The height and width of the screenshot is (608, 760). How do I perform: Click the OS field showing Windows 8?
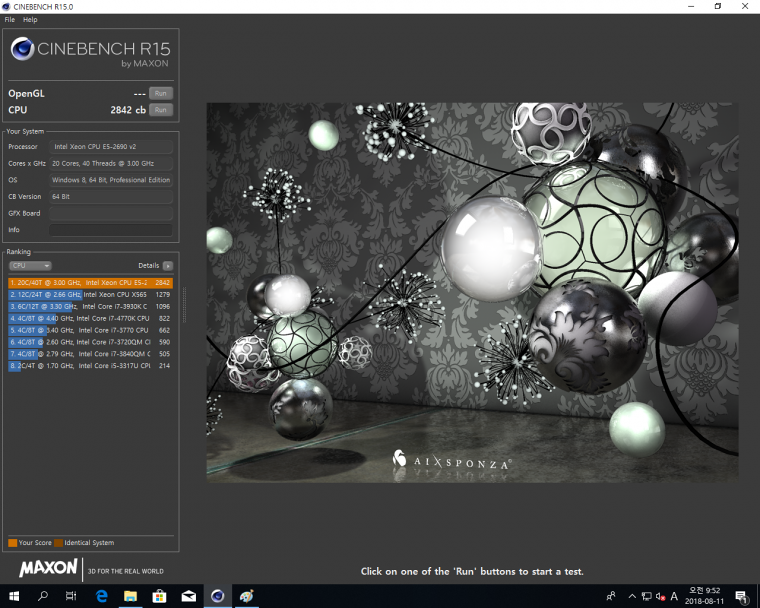tap(111, 180)
